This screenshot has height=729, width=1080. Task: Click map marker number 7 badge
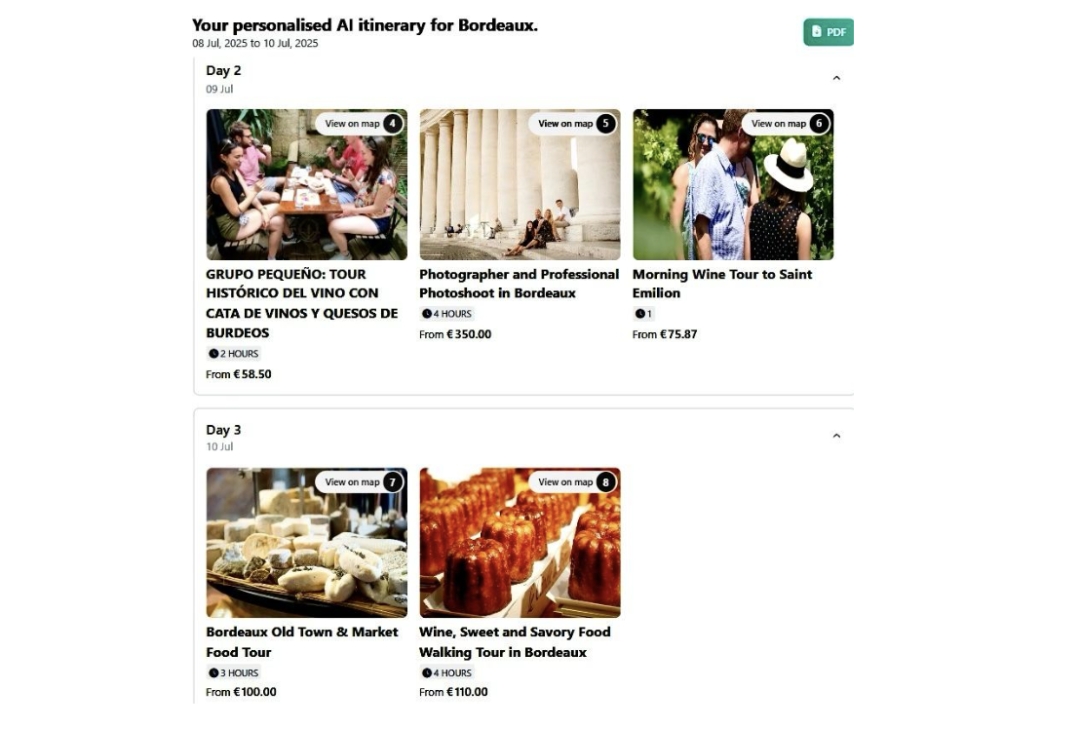tap(393, 482)
